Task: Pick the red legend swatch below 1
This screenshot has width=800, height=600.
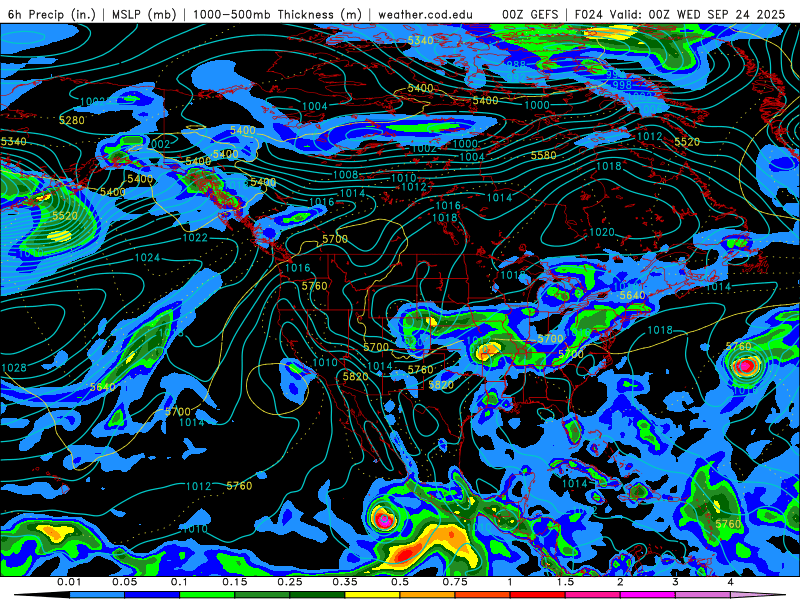Action: (538, 595)
